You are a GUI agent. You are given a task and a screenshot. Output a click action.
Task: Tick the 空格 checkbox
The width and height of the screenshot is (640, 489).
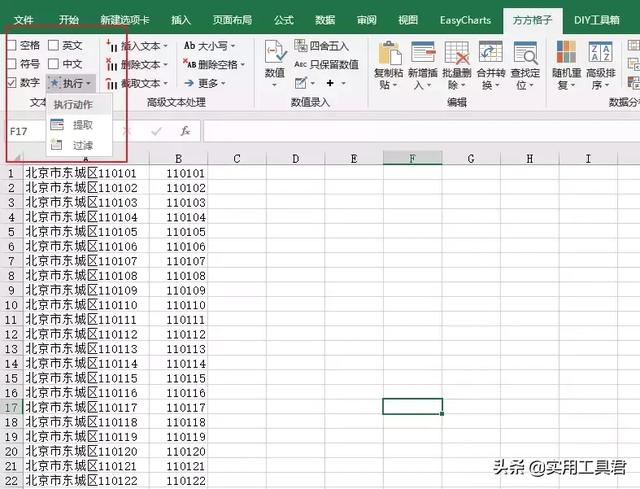11,45
